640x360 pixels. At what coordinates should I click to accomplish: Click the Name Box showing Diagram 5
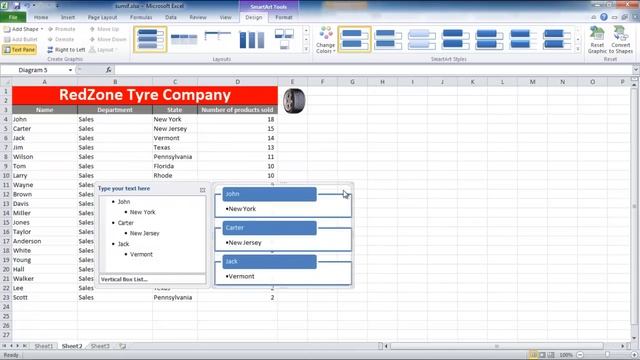pos(34,70)
